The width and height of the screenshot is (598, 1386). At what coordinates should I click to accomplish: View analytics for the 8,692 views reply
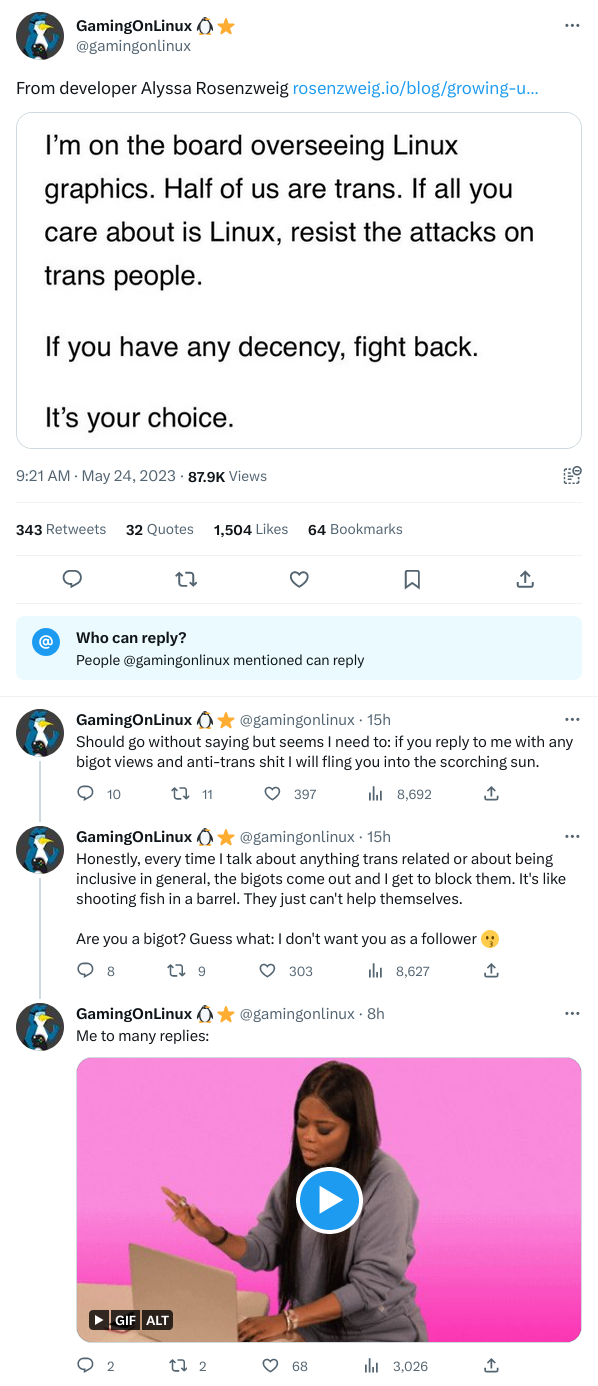pyautogui.click(x=400, y=794)
